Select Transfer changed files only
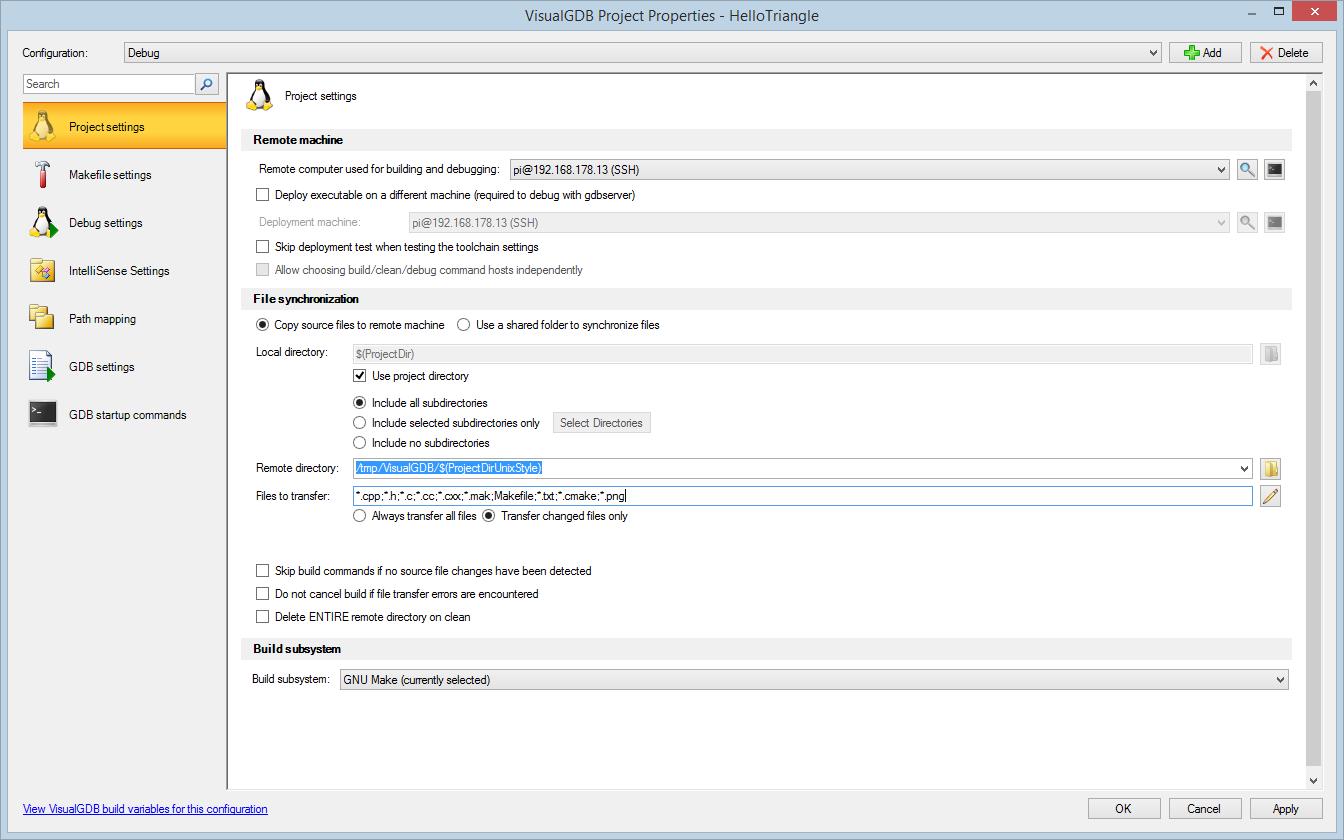Screen dimensions: 1344x840 point(489,516)
